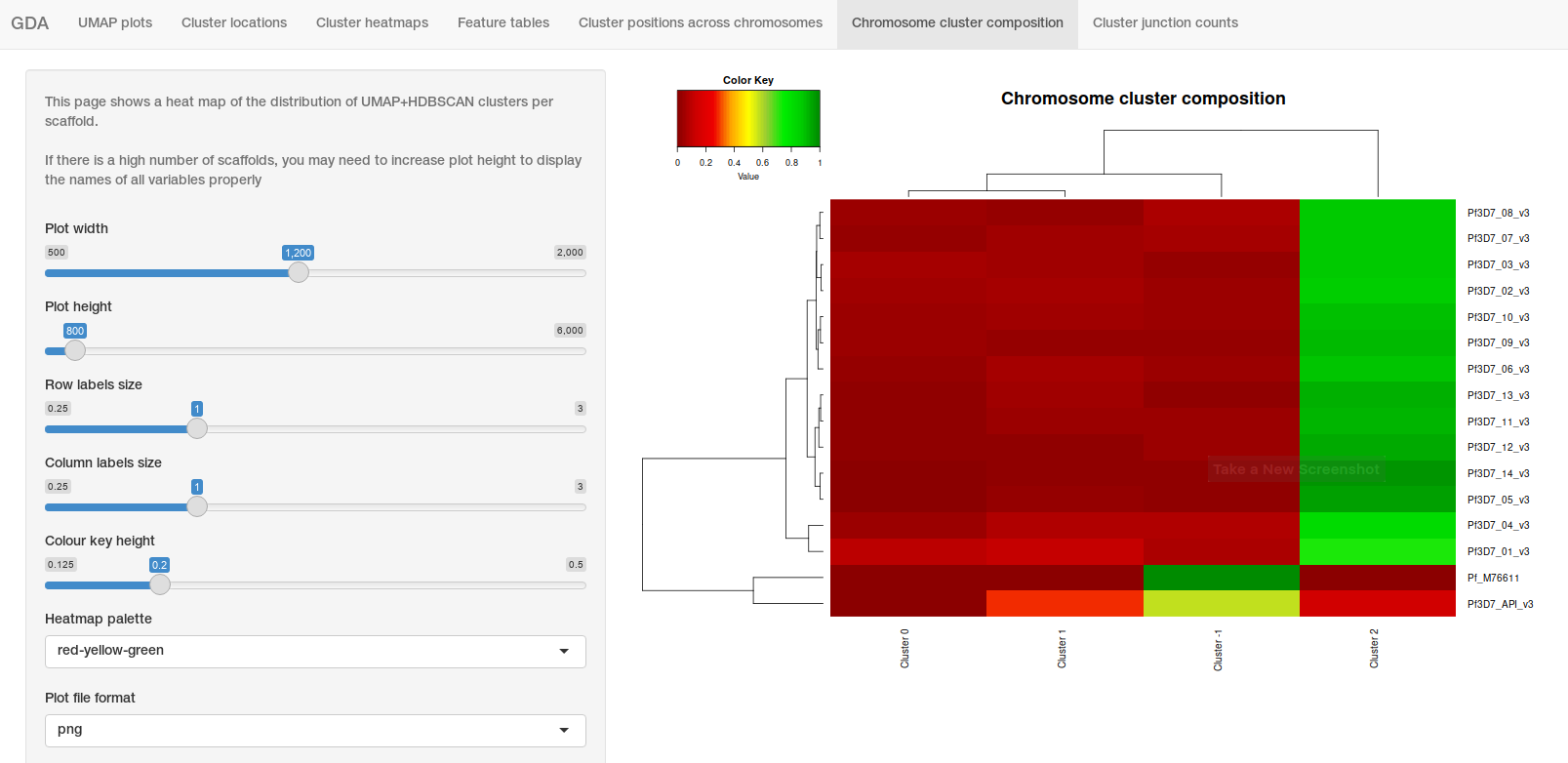
Task: Click the Pf3D7_07_v3 row label
Action: click(x=1498, y=238)
